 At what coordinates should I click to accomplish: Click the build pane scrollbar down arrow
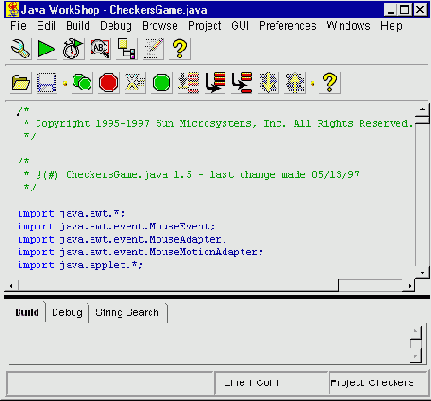coord(415,356)
